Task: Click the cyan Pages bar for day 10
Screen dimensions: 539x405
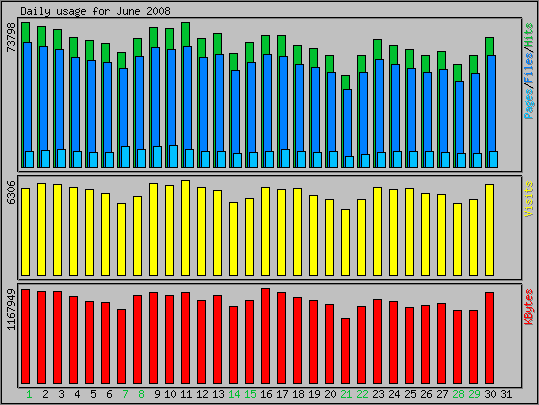Action: (174, 156)
